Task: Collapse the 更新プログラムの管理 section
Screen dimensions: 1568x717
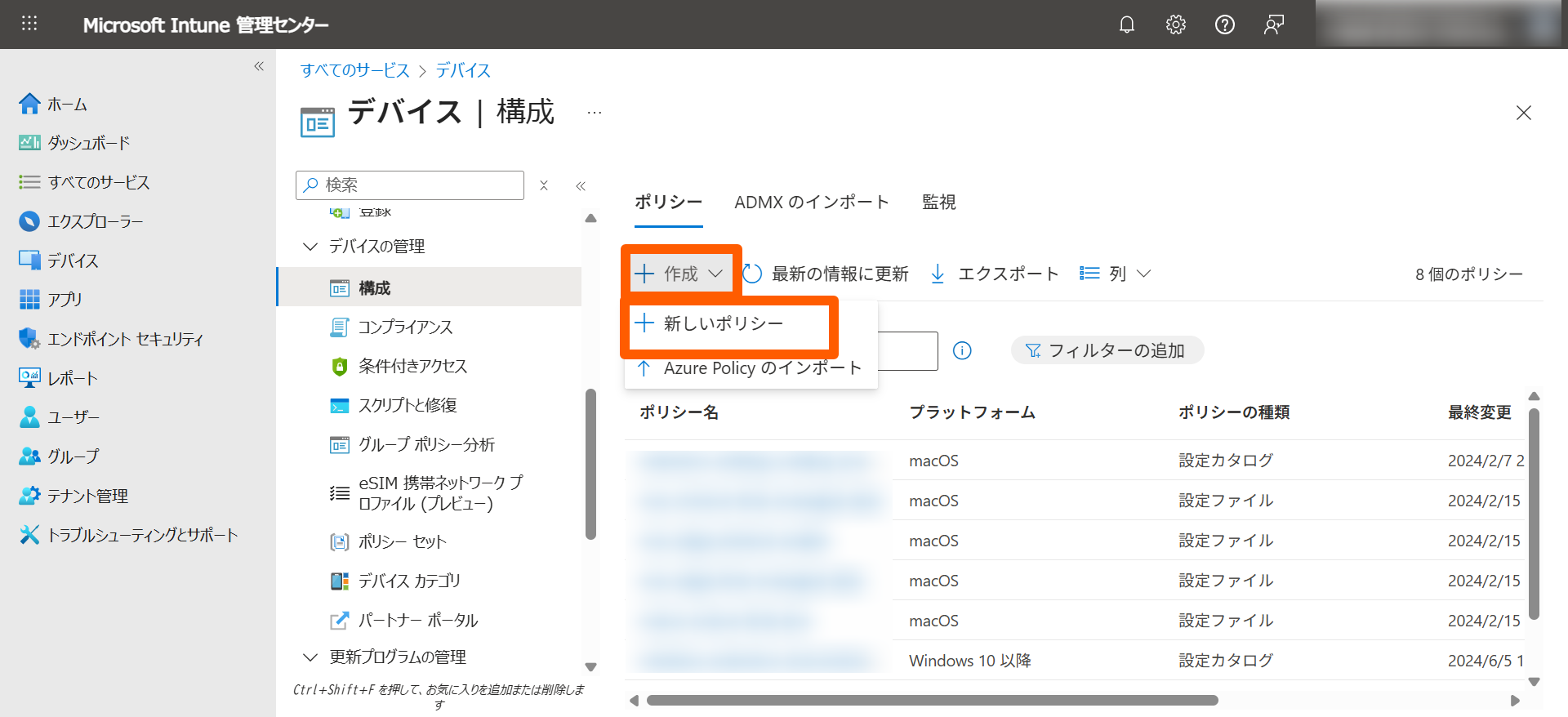Action: (x=310, y=657)
